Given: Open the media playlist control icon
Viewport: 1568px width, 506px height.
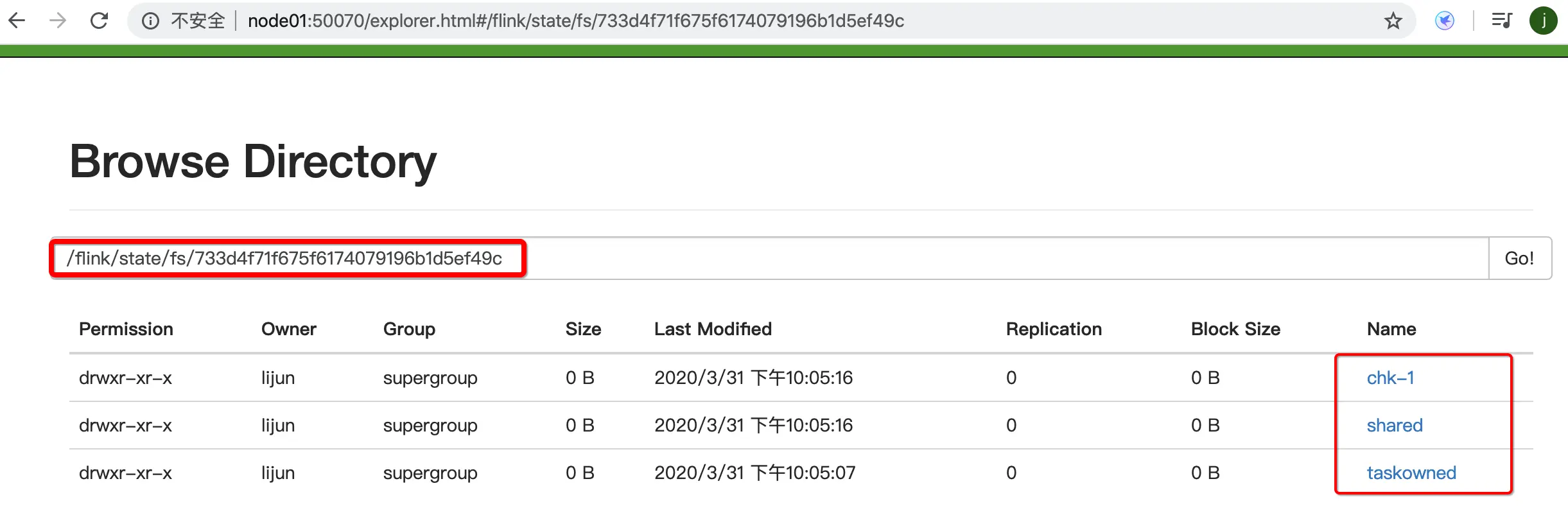Looking at the screenshot, I should pos(1501,21).
